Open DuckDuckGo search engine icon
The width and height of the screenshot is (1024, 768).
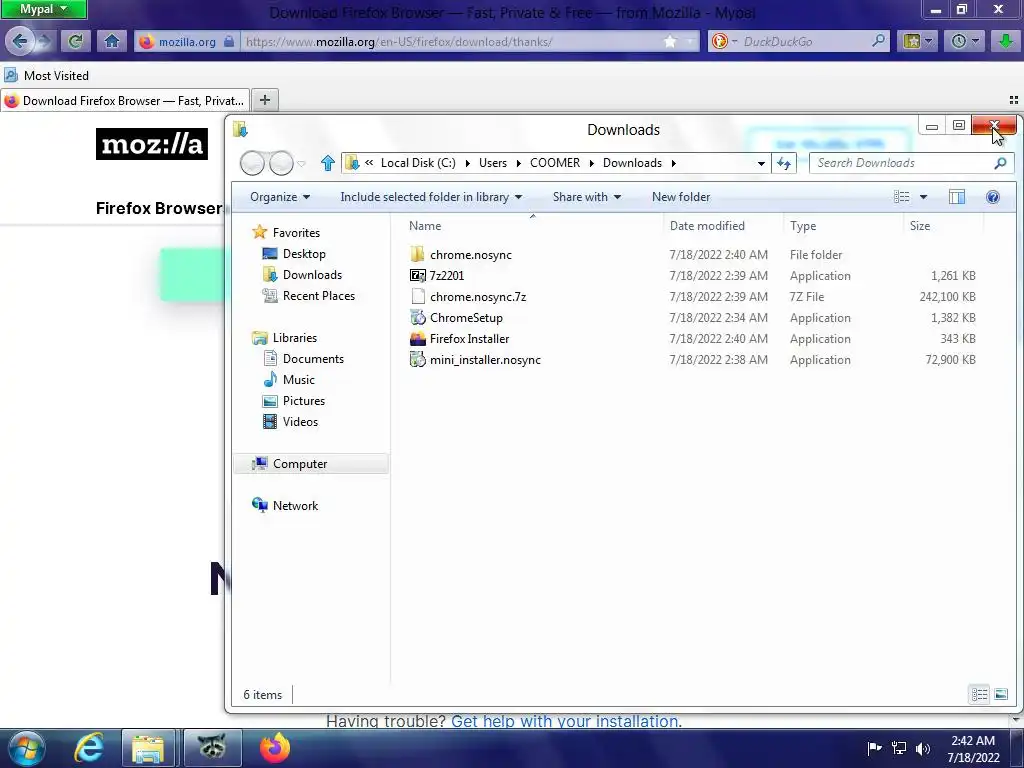coord(720,41)
